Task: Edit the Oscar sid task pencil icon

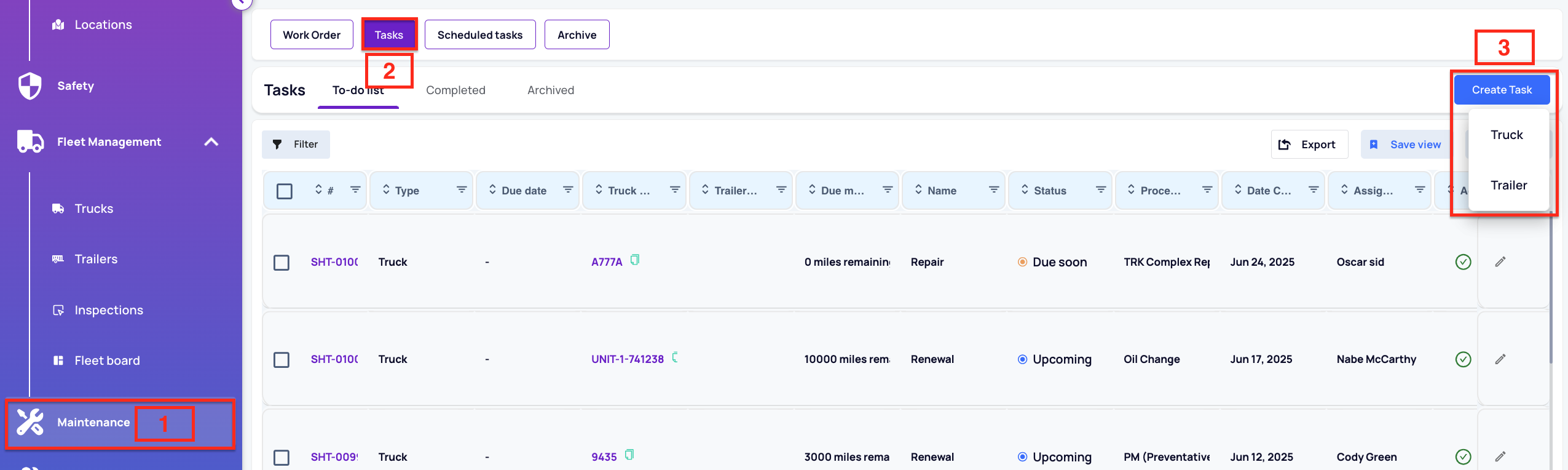Action: pyautogui.click(x=1500, y=262)
